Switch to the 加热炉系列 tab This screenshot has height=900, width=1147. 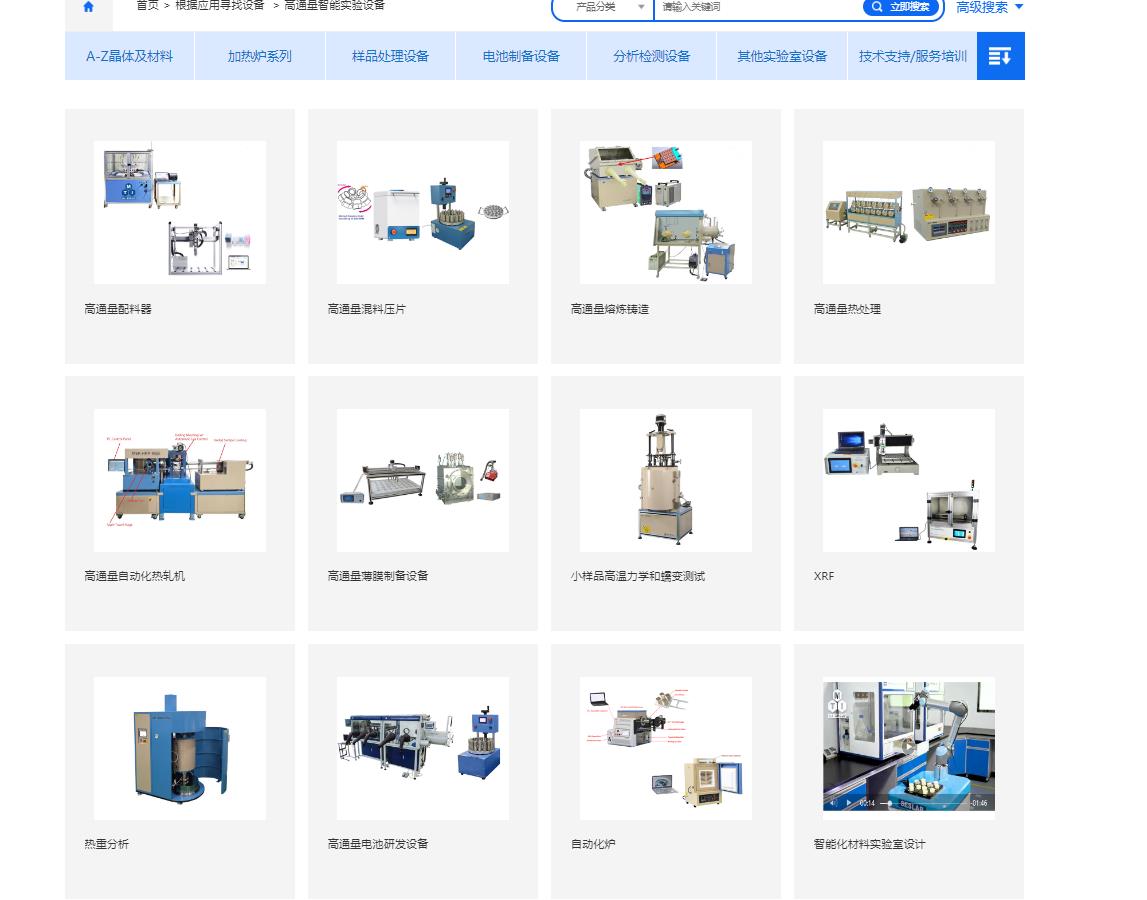coord(259,56)
